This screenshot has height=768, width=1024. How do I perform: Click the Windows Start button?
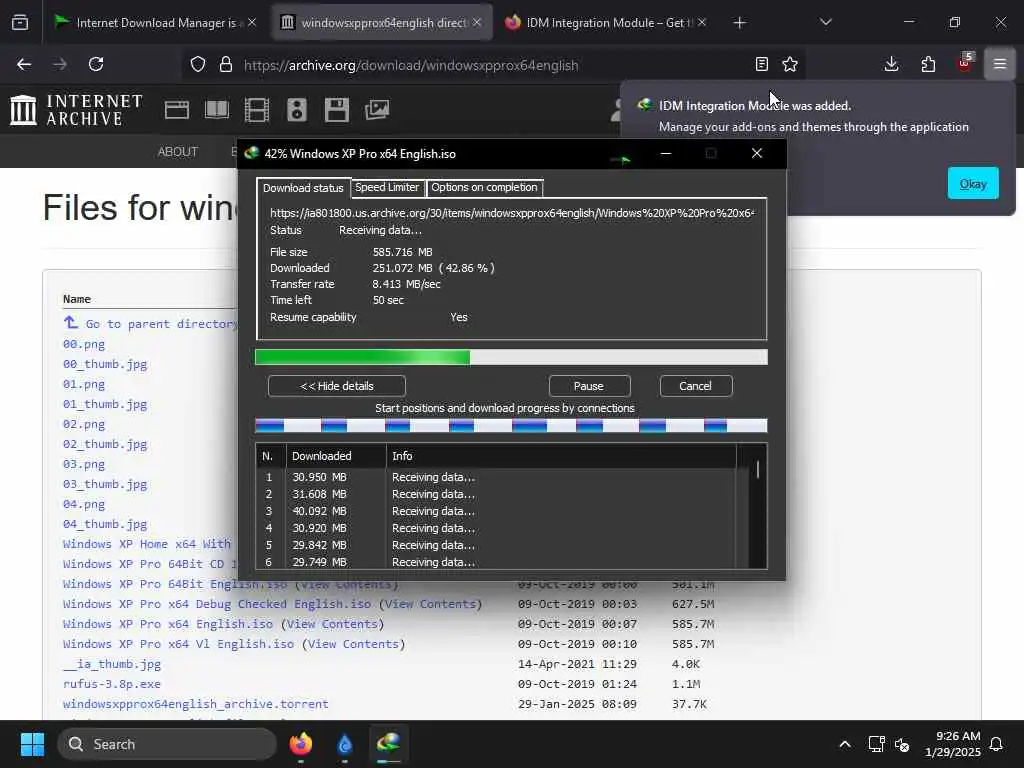(32, 744)
